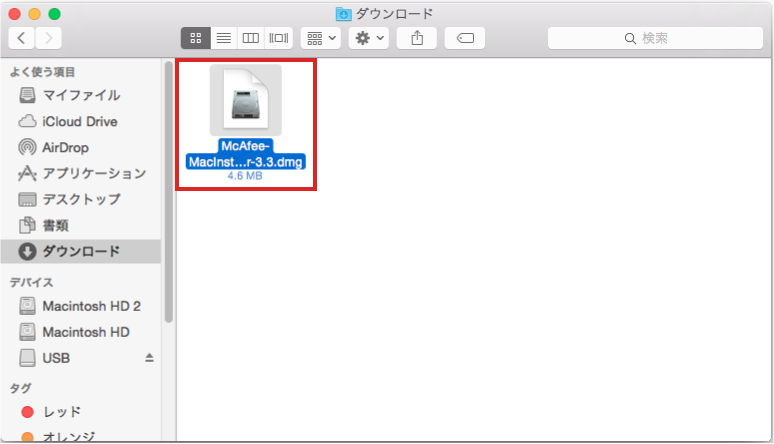Select Macintosh HD 2 device

click(80, 306)
